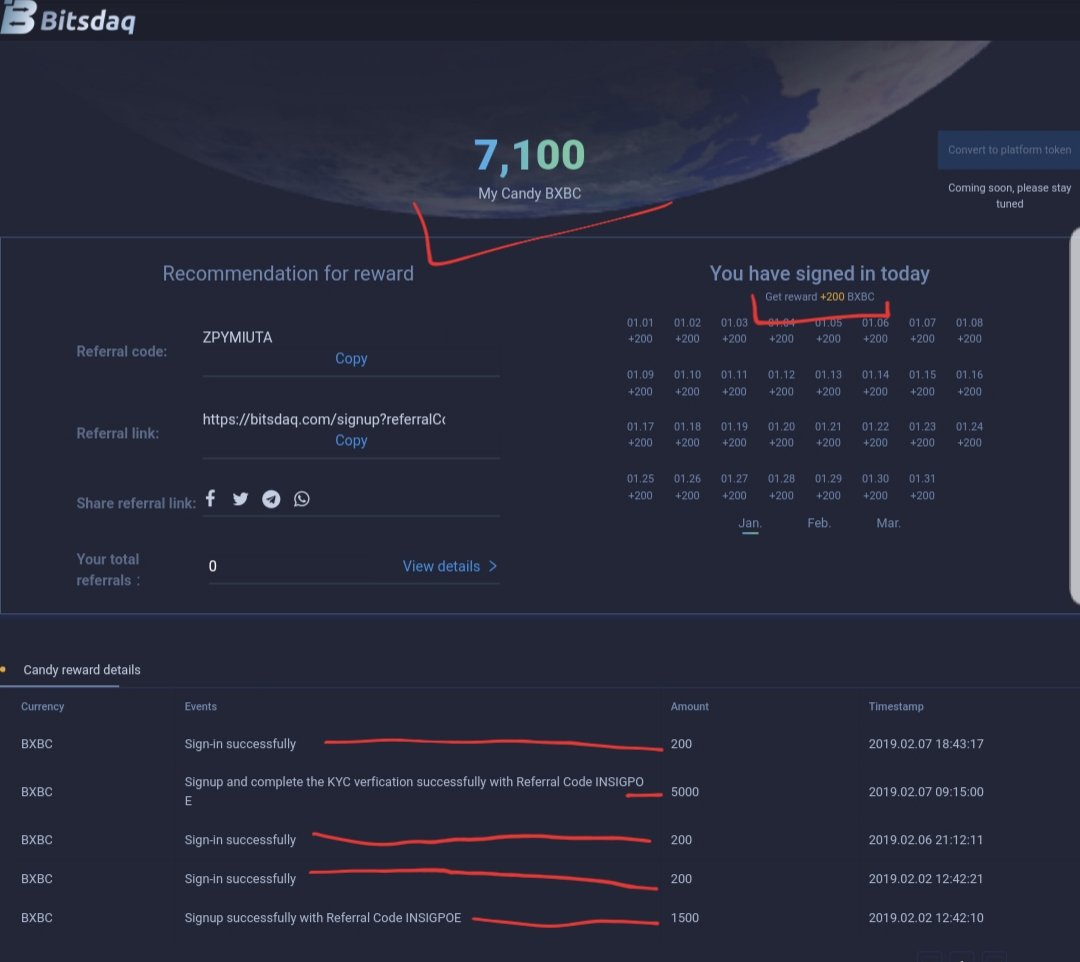Screen dimensions: 1080x962
Task: Share referral link on Twitter
Action: (240, 499)
